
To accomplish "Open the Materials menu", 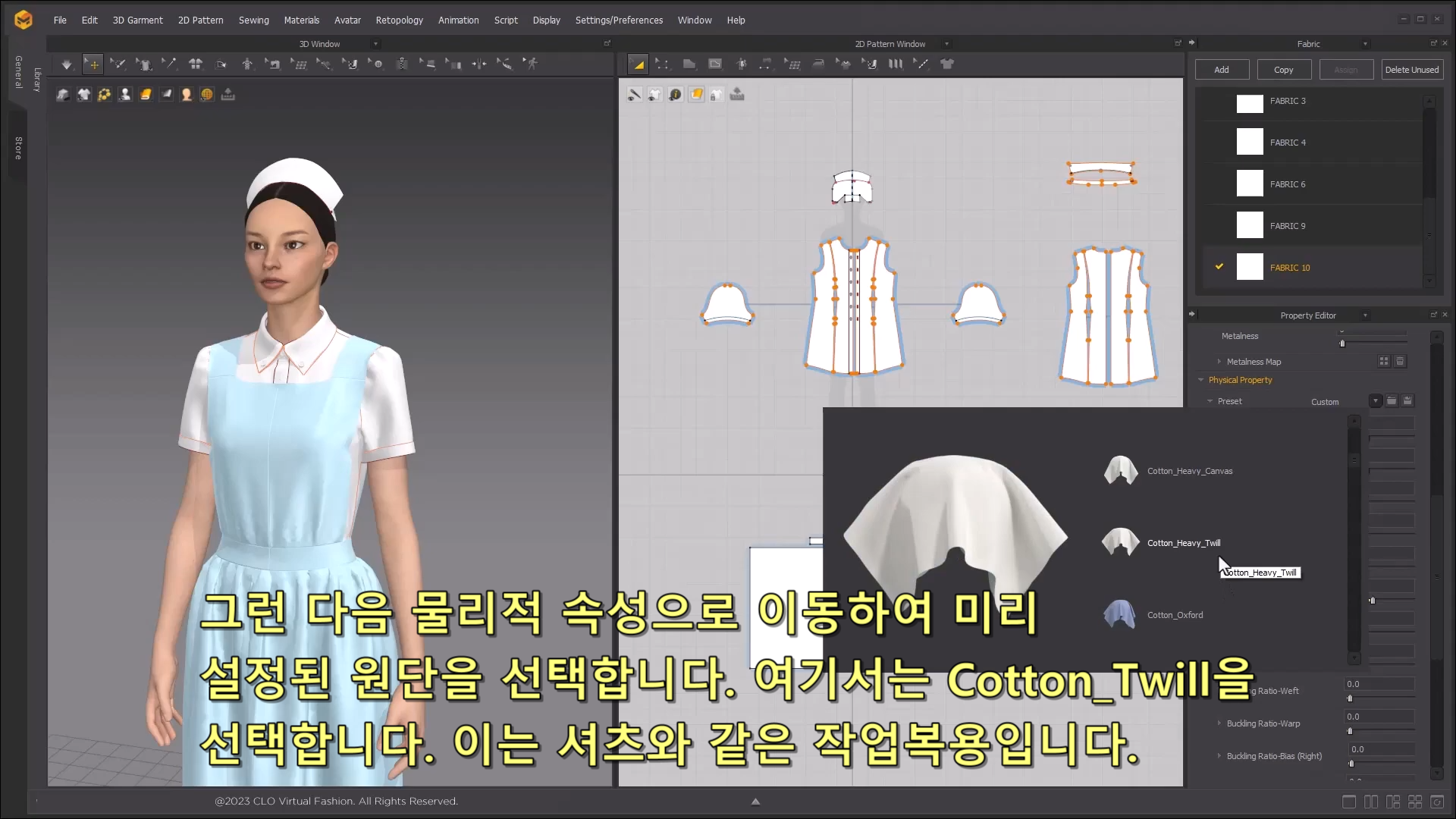I will (301, 20).
